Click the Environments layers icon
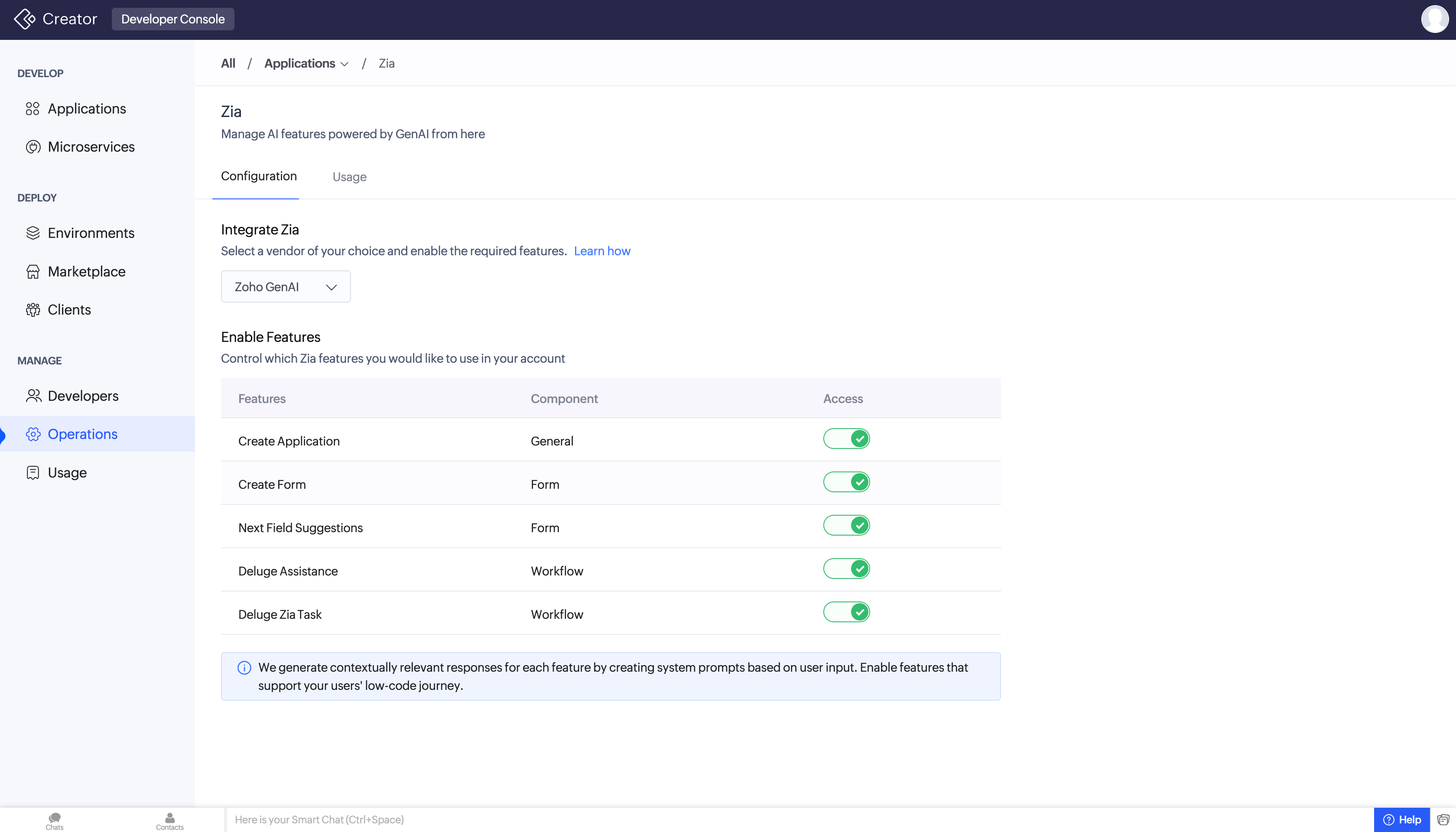 click(32, 233)
